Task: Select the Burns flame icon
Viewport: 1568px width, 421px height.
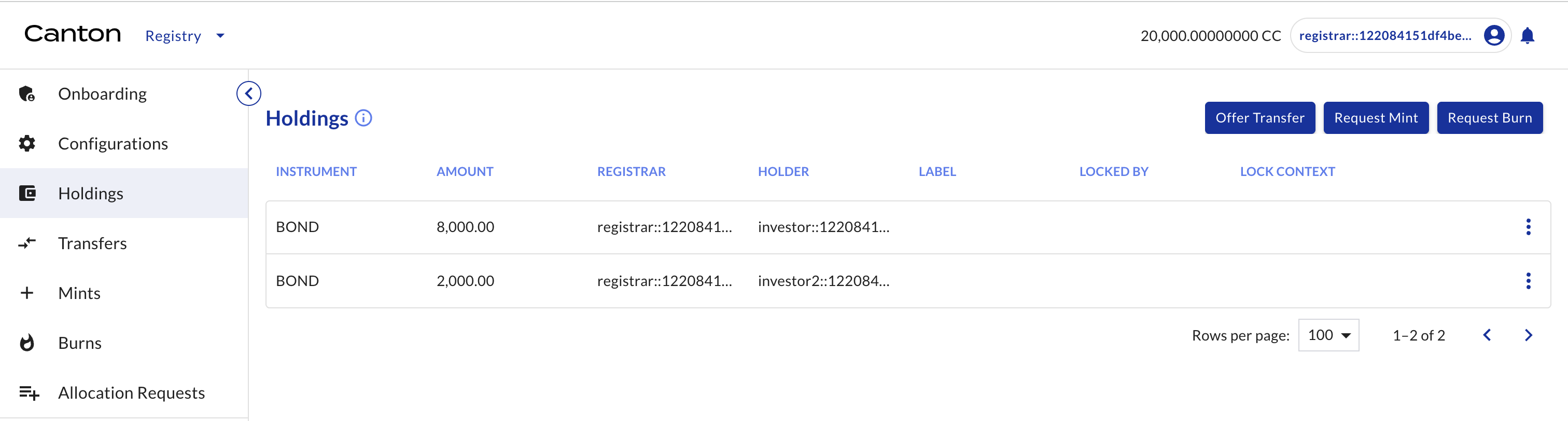Action: (27, 343)
